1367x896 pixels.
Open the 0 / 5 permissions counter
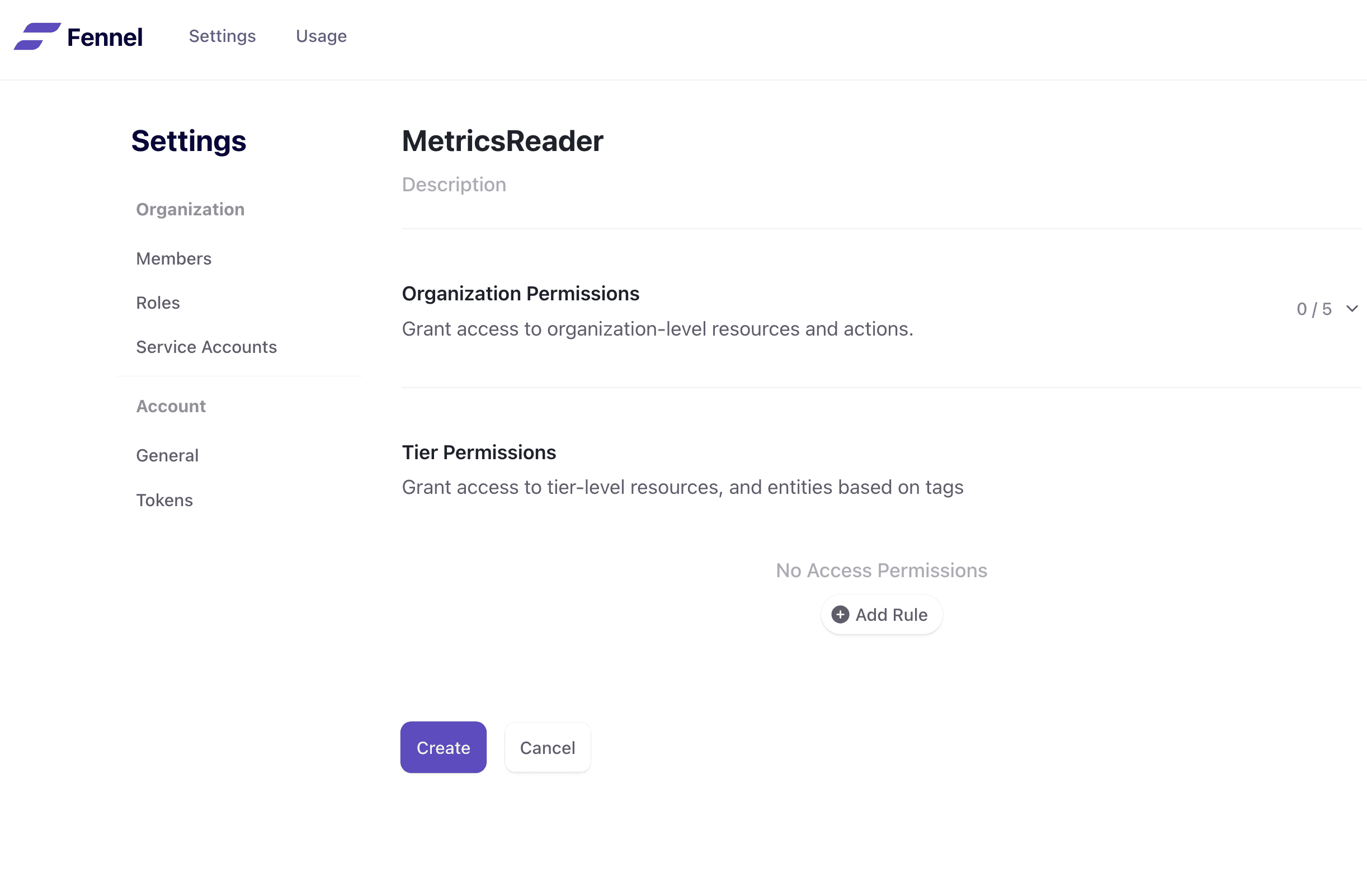[x=1313, y=309]
